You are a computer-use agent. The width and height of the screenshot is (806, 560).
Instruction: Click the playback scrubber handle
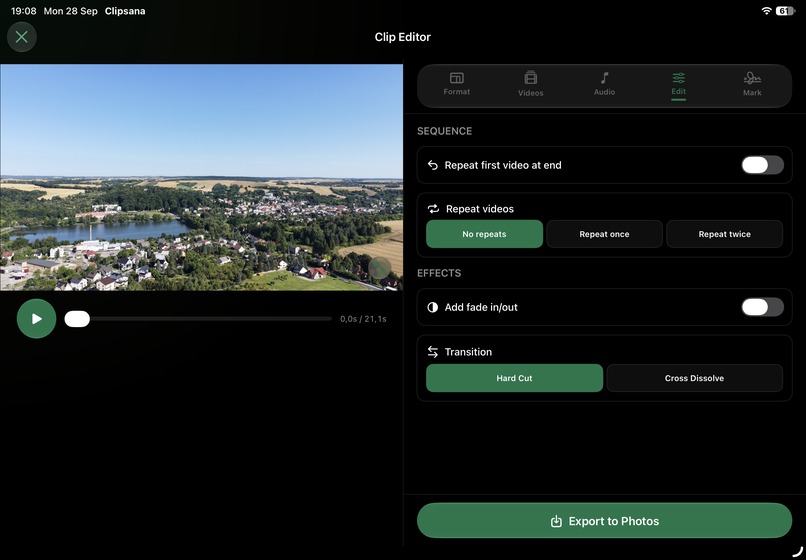click(x=77, y=319)
